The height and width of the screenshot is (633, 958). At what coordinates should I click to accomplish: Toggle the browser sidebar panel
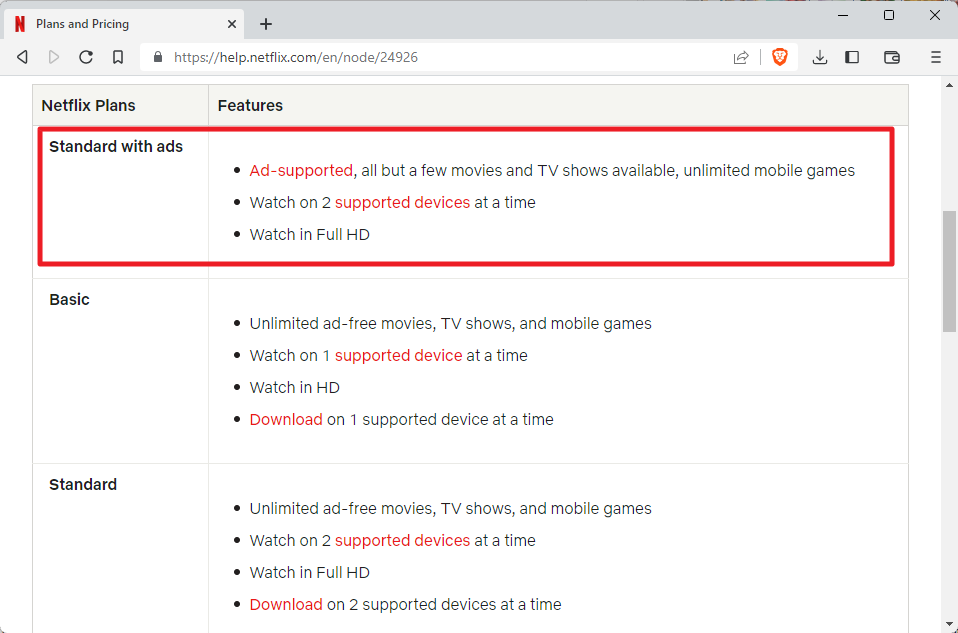[x=852, y=58]
